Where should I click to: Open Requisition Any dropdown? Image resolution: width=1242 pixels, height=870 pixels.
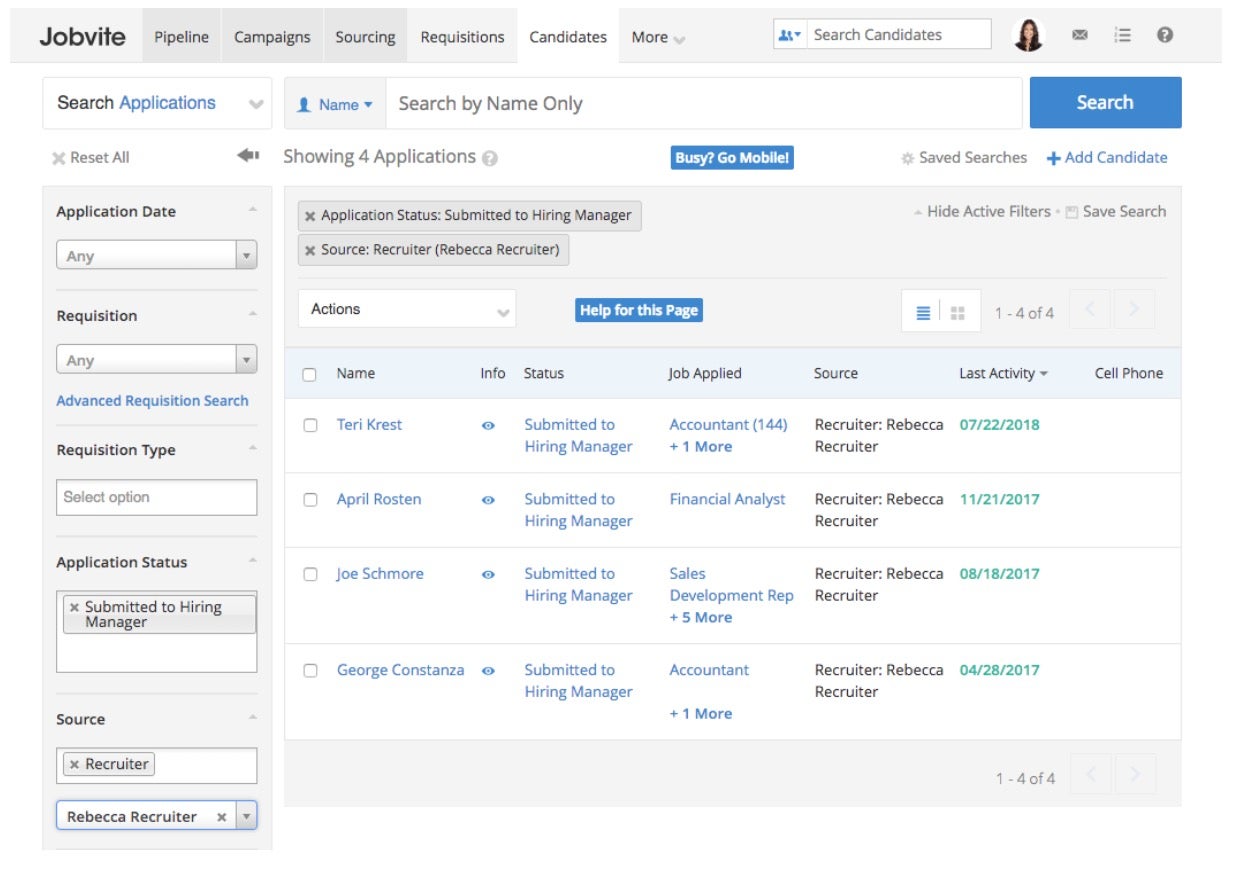click(157, 360)
